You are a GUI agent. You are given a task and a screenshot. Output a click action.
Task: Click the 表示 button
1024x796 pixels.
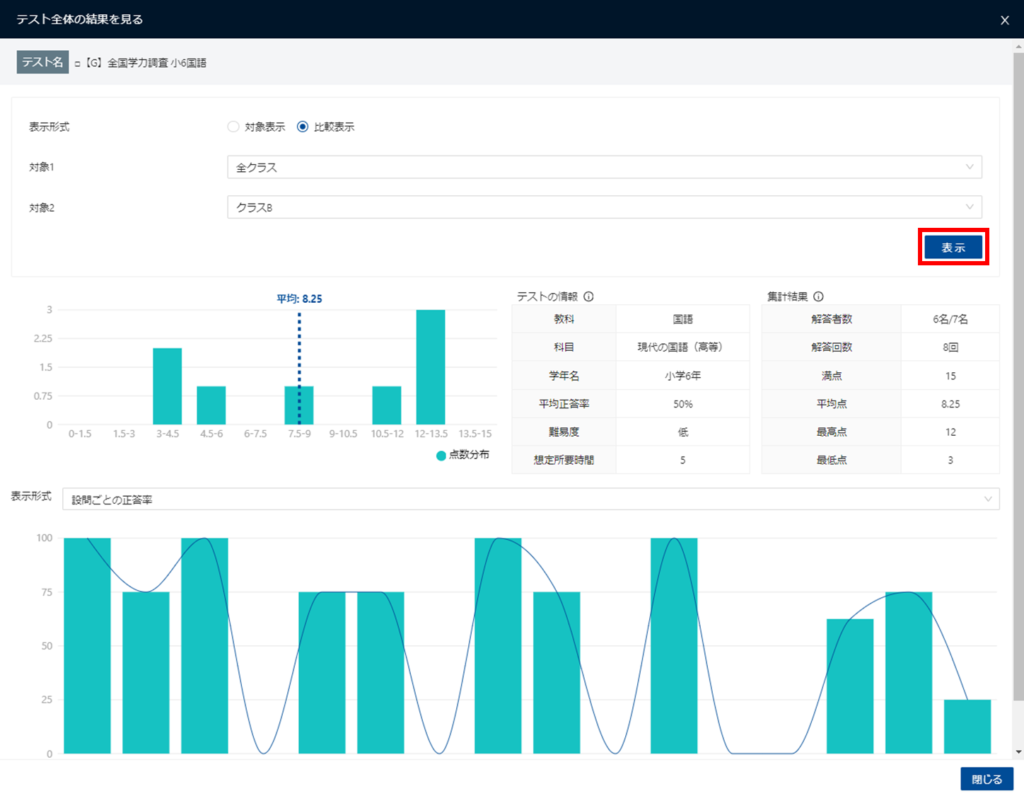953,247
